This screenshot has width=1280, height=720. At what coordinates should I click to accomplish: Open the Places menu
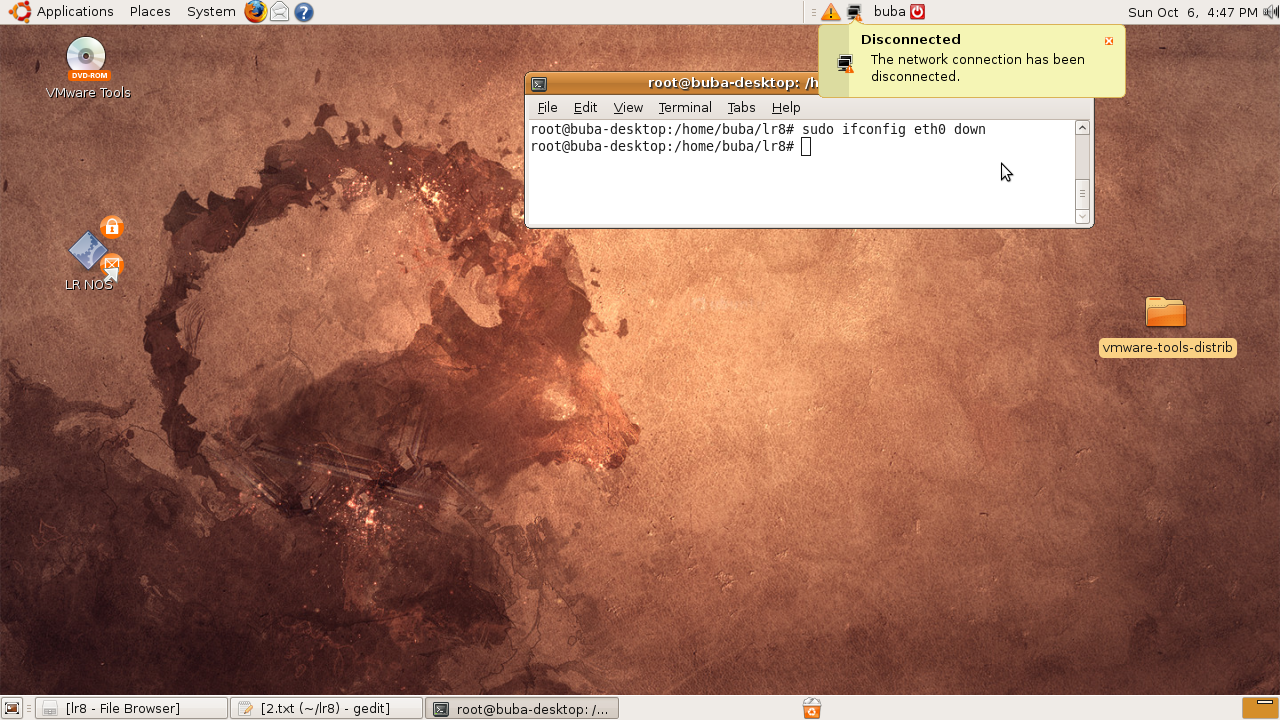click(150, 12)
